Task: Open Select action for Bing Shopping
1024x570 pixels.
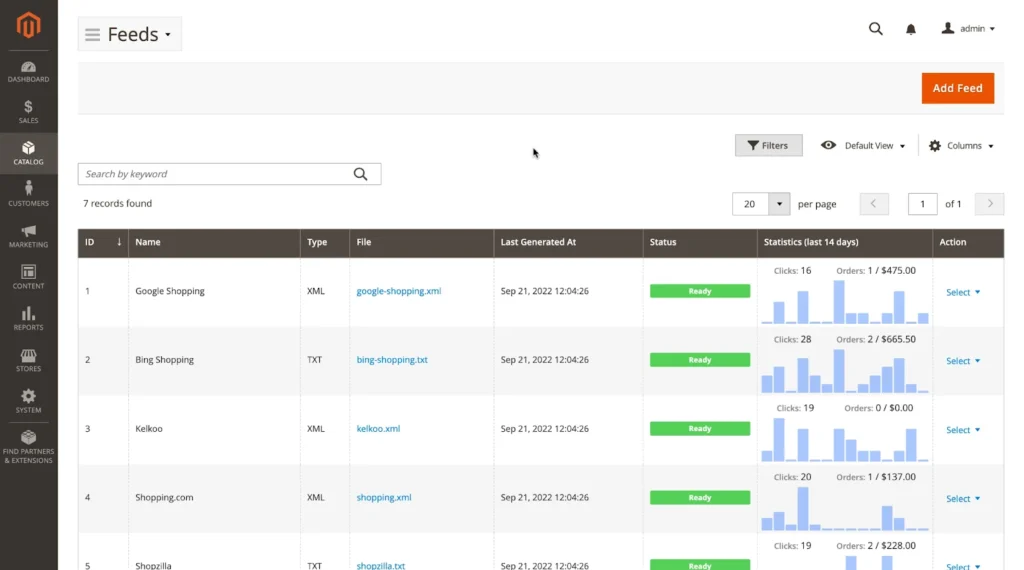Action: click(963, 361)
